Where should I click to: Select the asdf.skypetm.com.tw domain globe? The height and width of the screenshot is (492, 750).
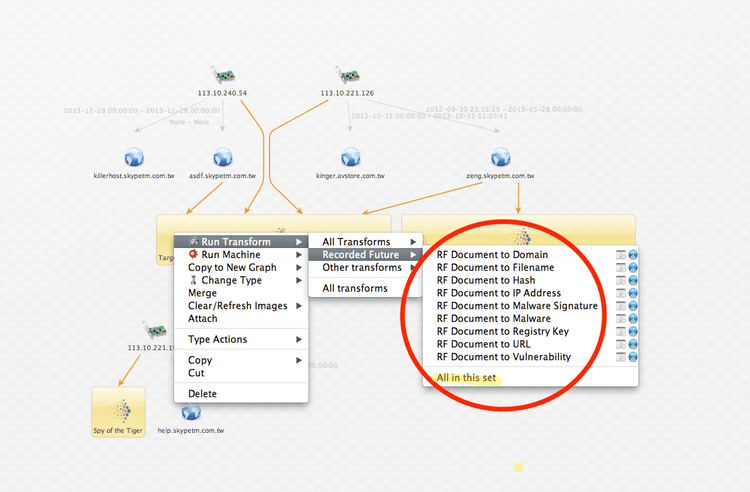point(222,157)
